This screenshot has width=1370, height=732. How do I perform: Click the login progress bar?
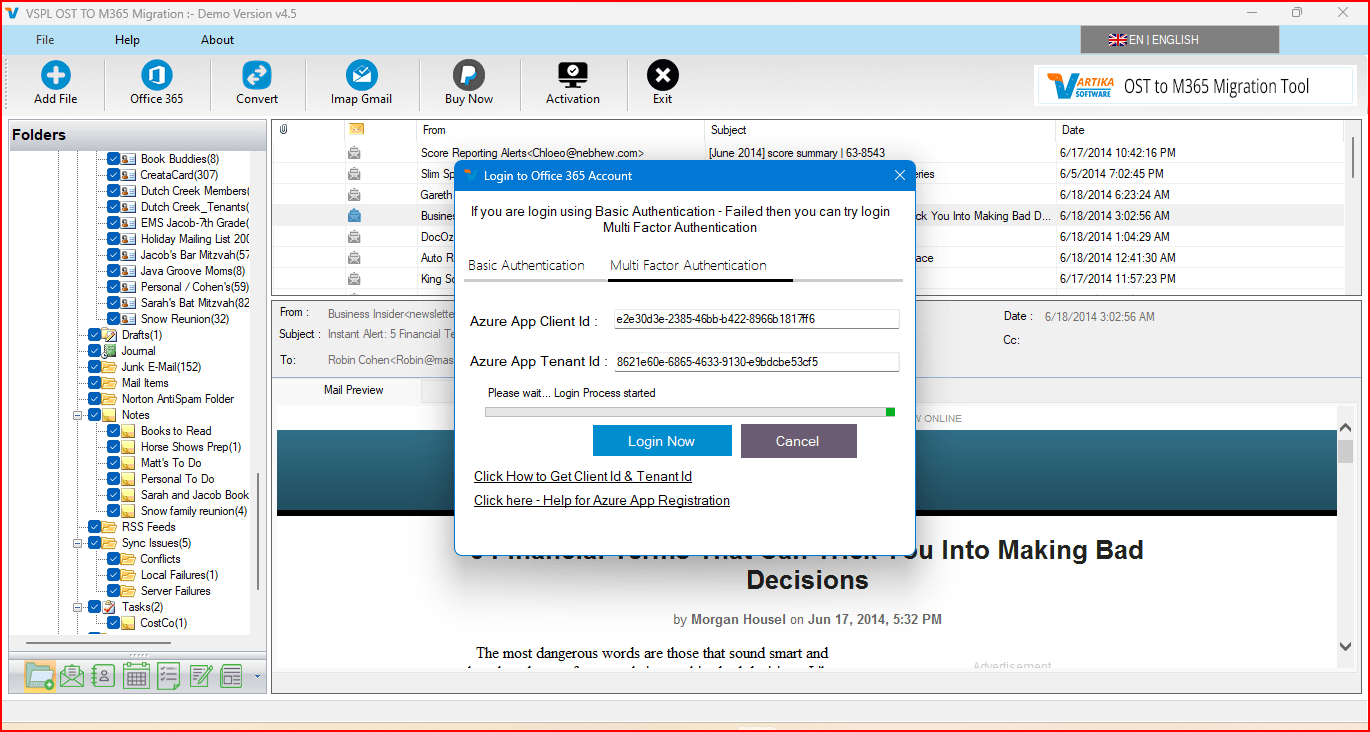pyautogui.click(x=690, y=411)
